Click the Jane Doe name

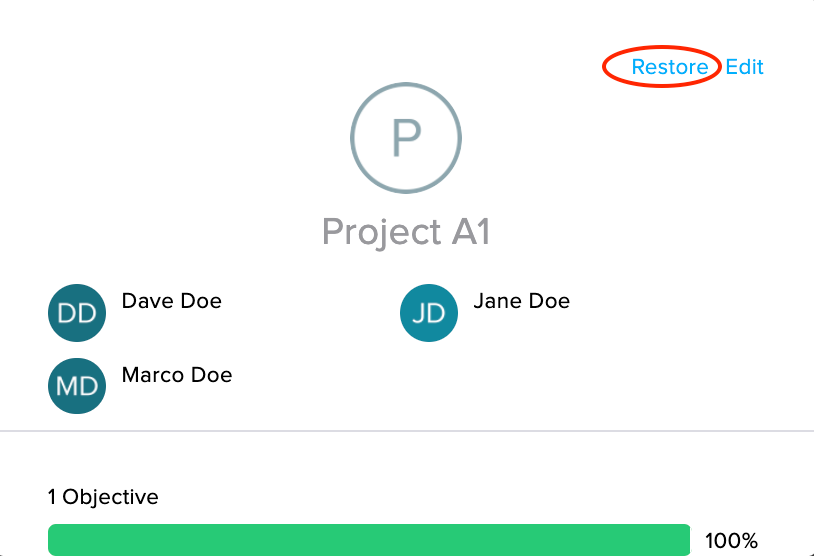(522, 301)
